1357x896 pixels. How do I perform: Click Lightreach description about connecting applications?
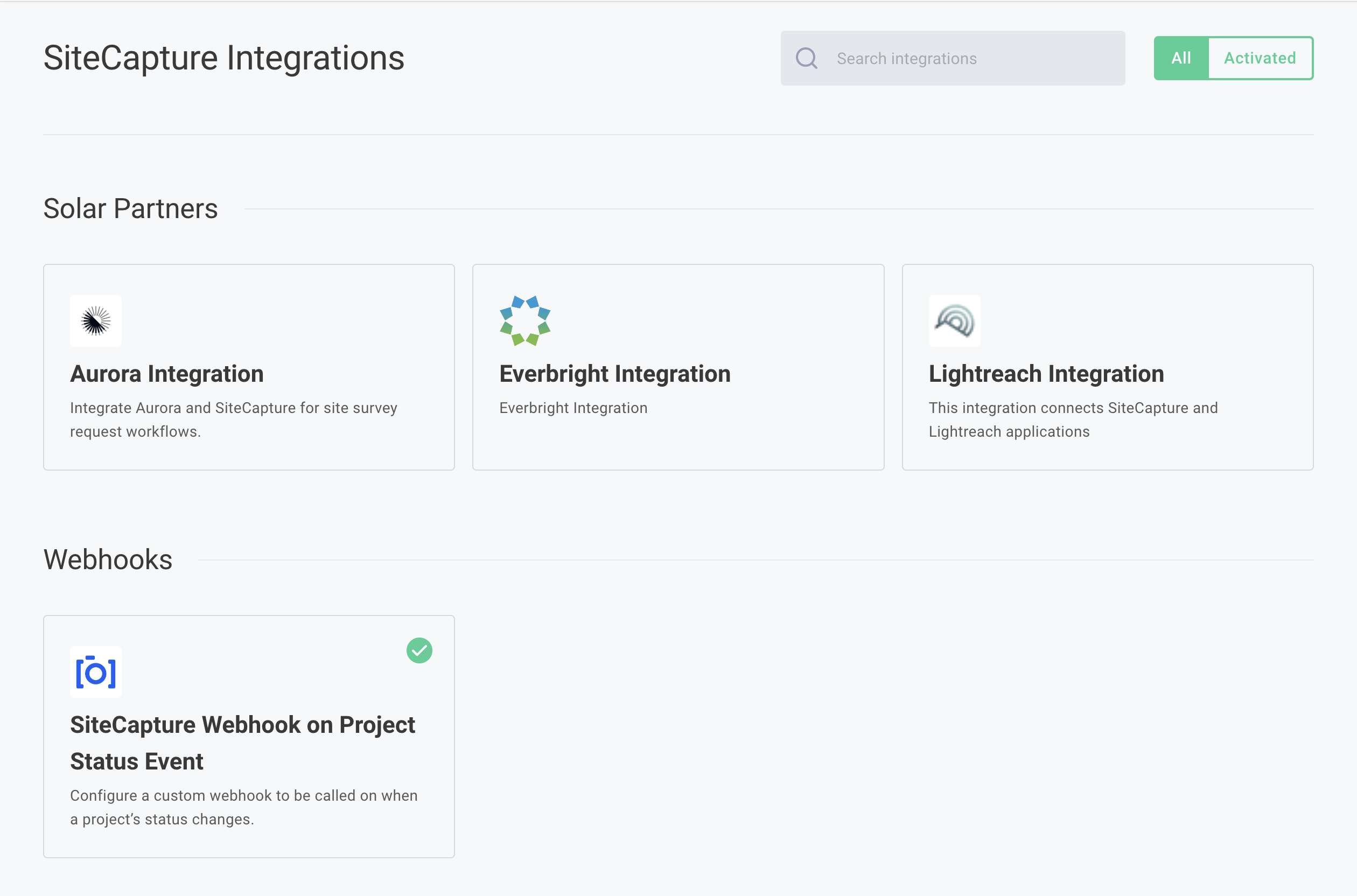(x=1073, y=419)
